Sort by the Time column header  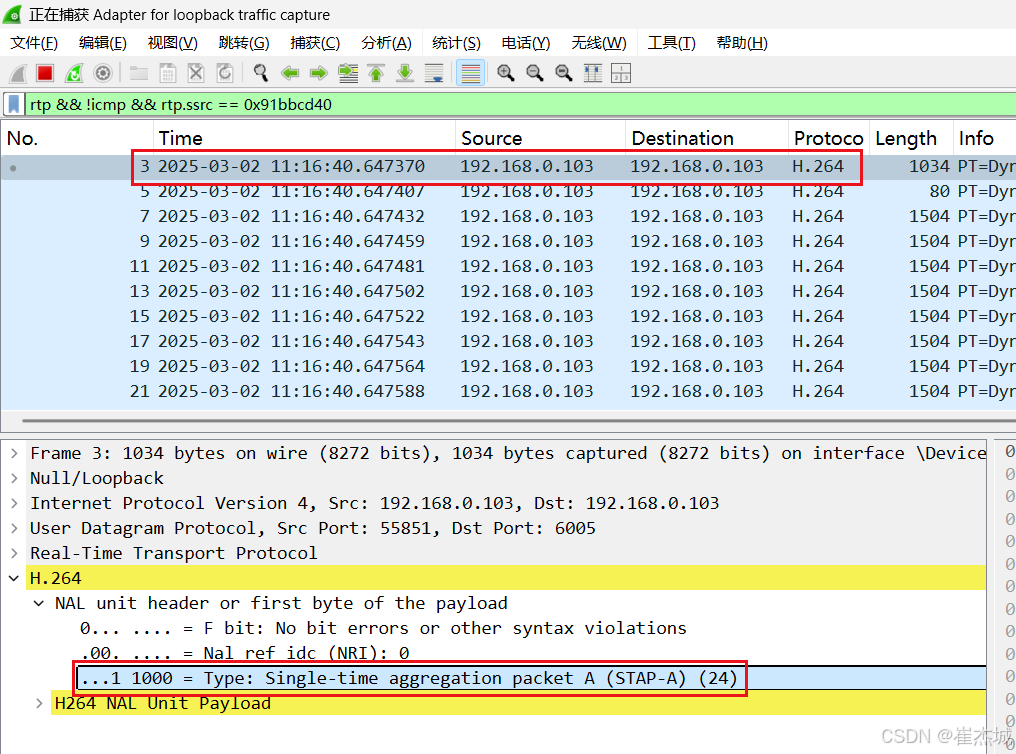[x=305, y=138]
